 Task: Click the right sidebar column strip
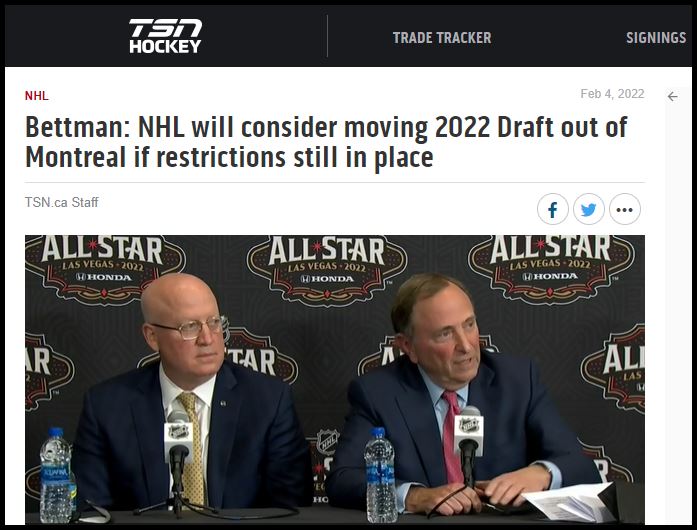point(678,305)
